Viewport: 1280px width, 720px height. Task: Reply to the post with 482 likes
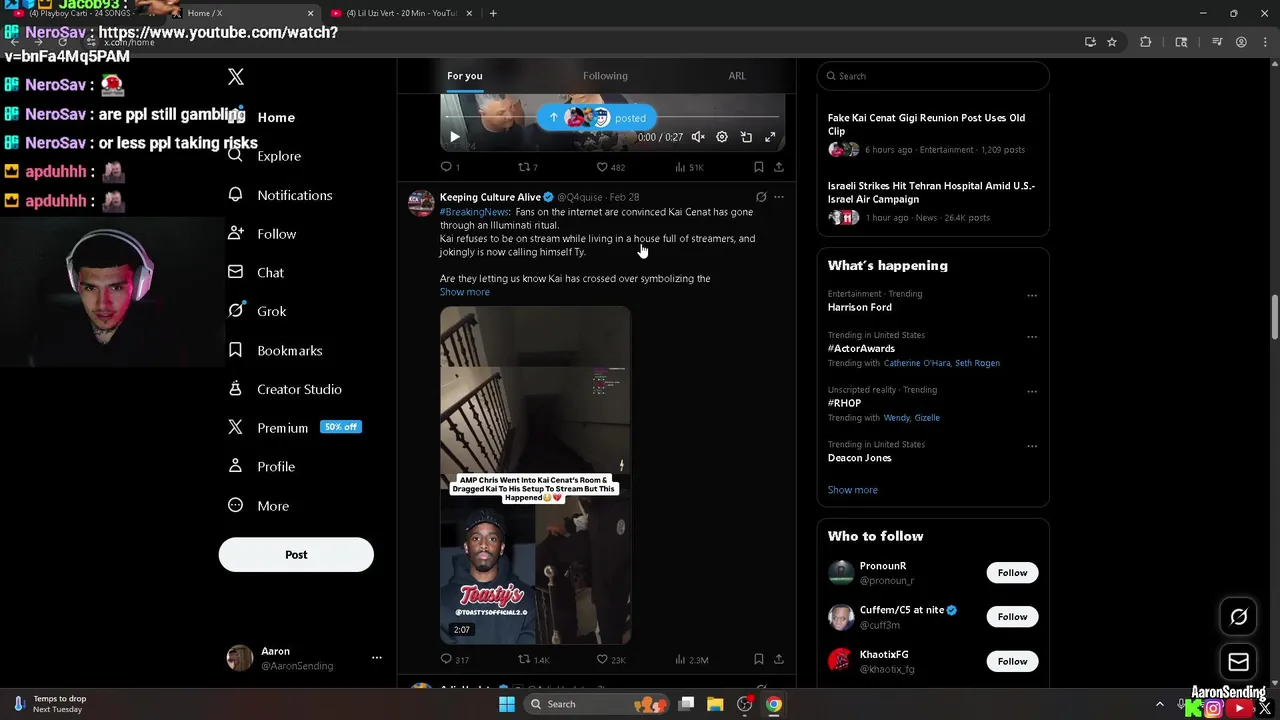coord(450,167)
